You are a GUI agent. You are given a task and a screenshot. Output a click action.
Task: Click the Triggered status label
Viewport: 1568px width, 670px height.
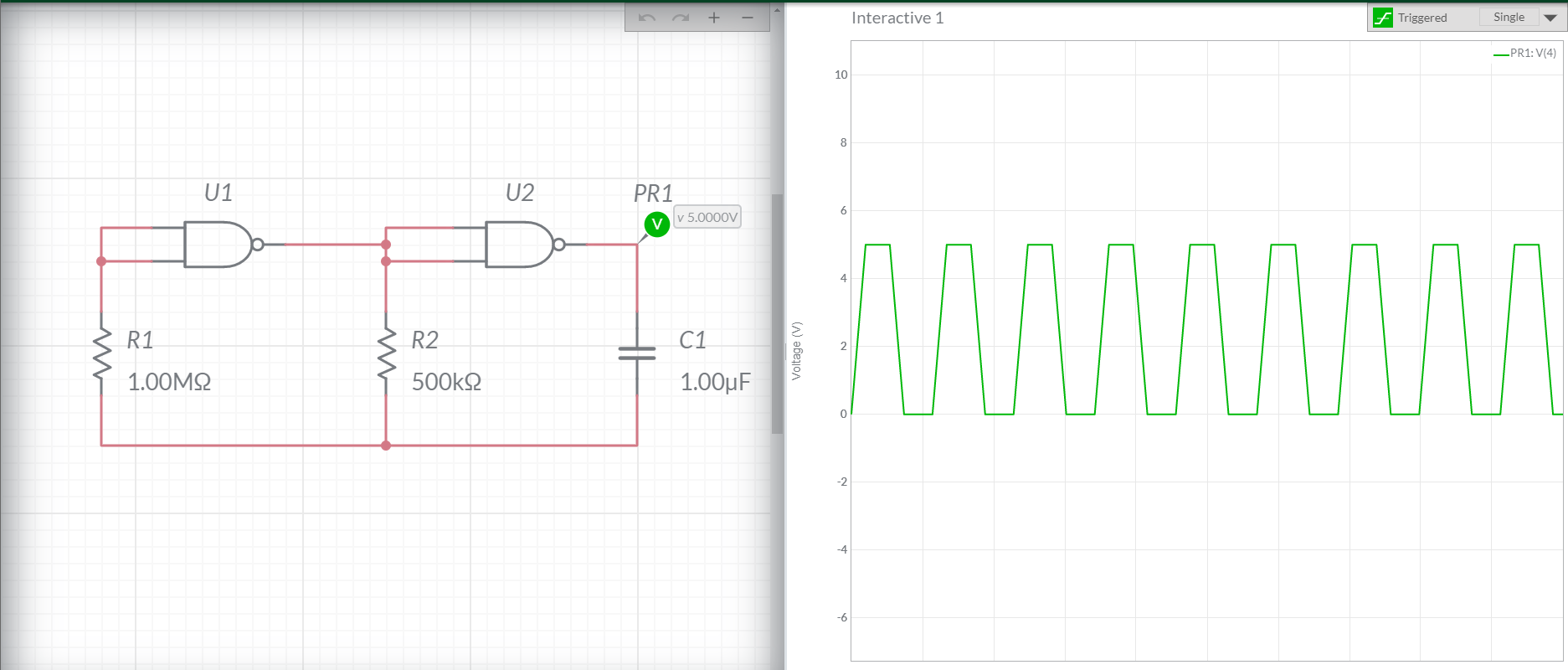(1422, 18)
